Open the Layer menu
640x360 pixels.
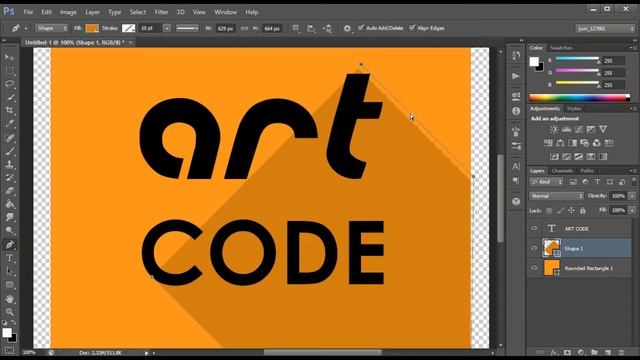(92, 12)
